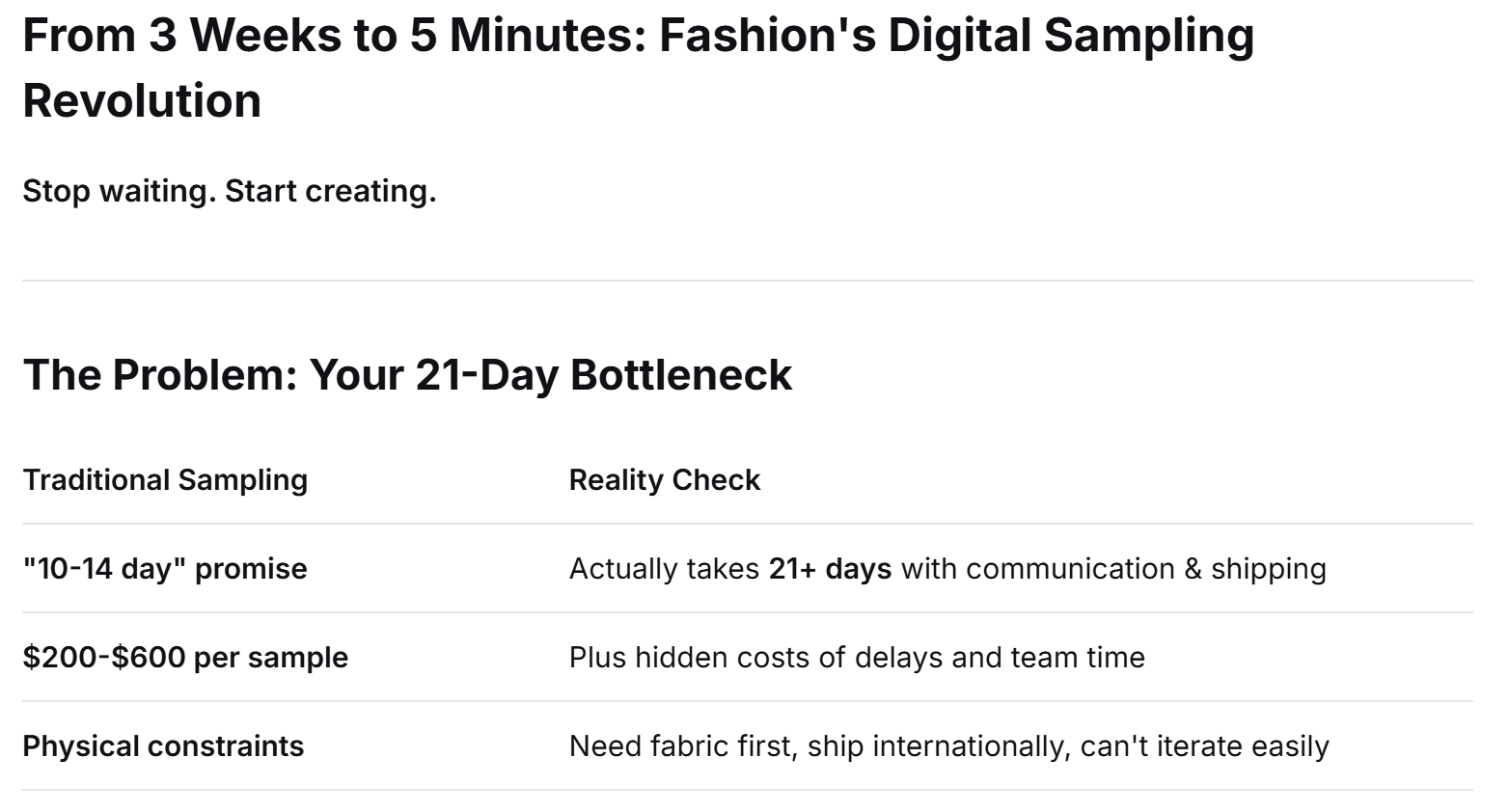The width and height of the screenshot is (1509, 812).
Task: Click "The Problem: Your 21-Day Bottleneck" heading
Action: coord(406,374)
